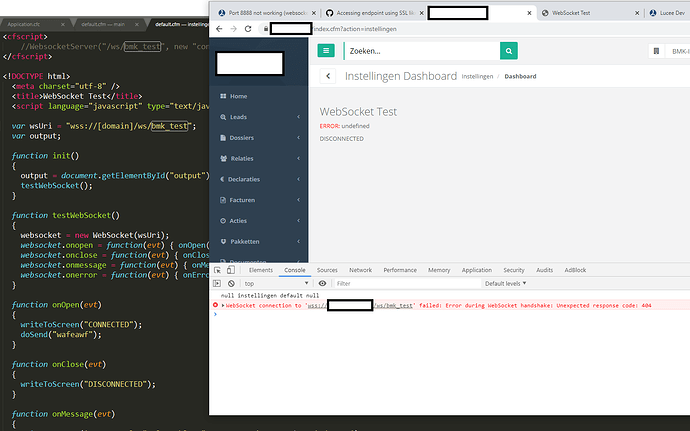Screen dimensions: 690x431
Task: Click the green search magnifier button
Action: (x=509, y=51)
